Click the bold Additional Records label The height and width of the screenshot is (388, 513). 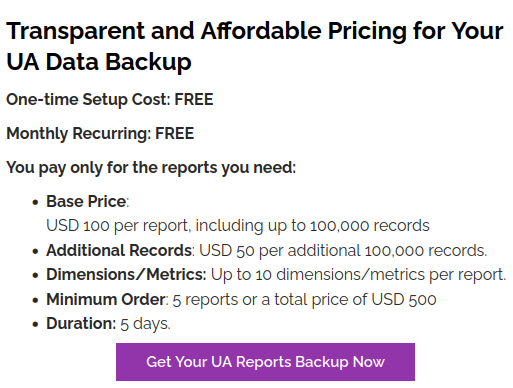click(x=119, y=250)
